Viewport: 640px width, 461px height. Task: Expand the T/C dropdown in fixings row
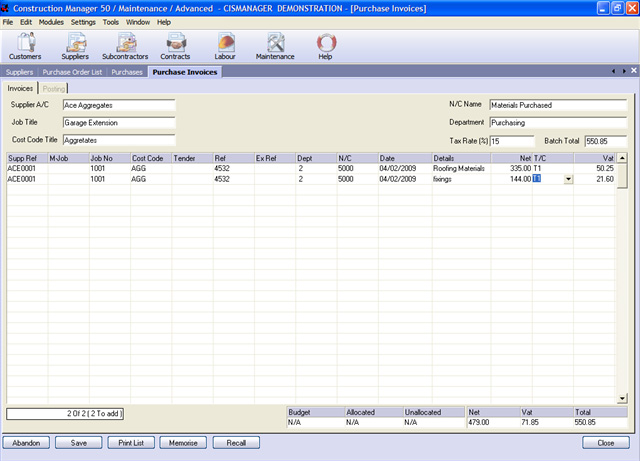click(568, 179)
